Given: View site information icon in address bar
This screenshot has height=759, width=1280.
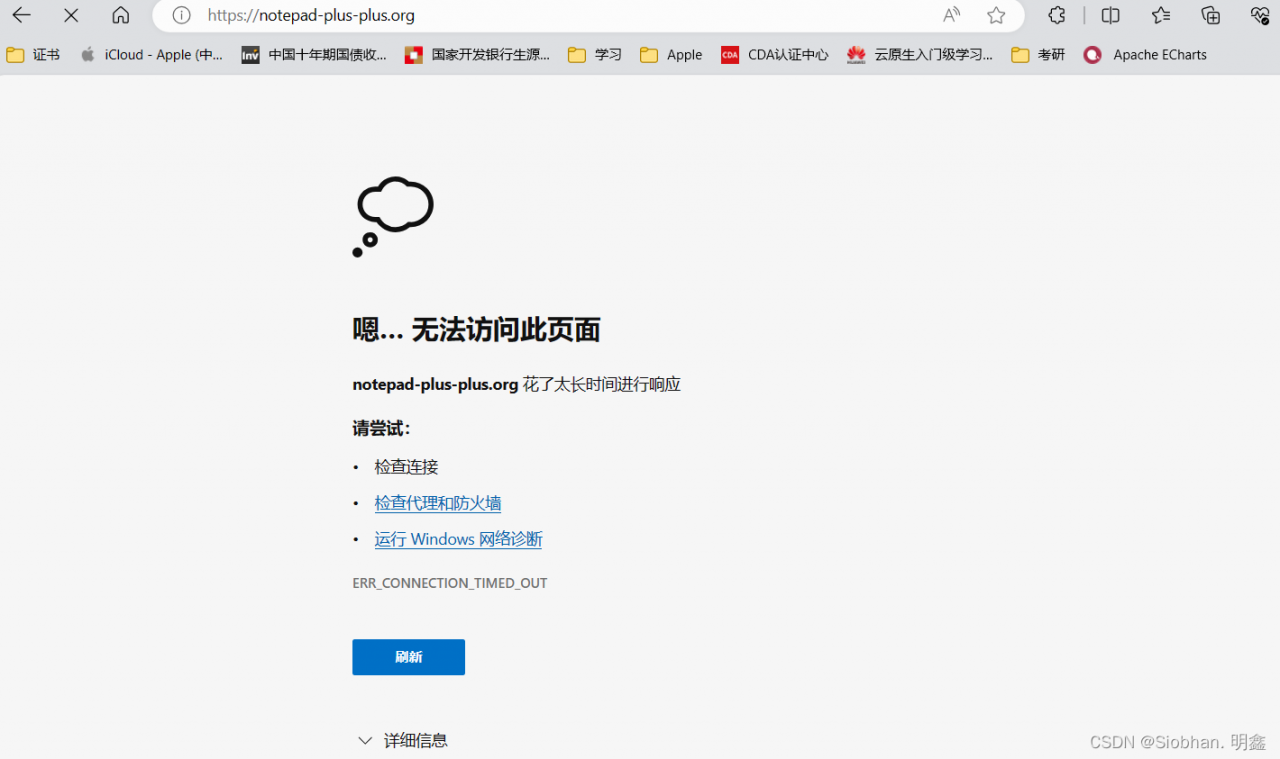Looking at the screenshot, I should pos(181,15).
